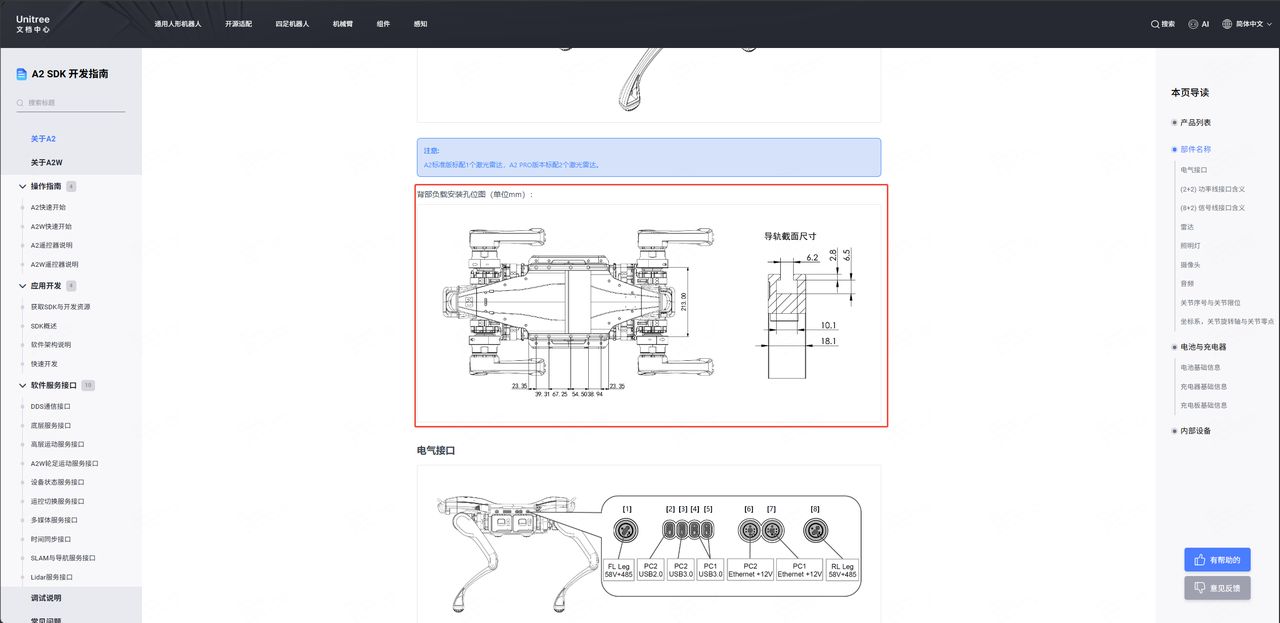This screenshot has width=1280, height=623.
Task: Click the A2 SDK 开发指南 document icon
Action: click(21, 74)
